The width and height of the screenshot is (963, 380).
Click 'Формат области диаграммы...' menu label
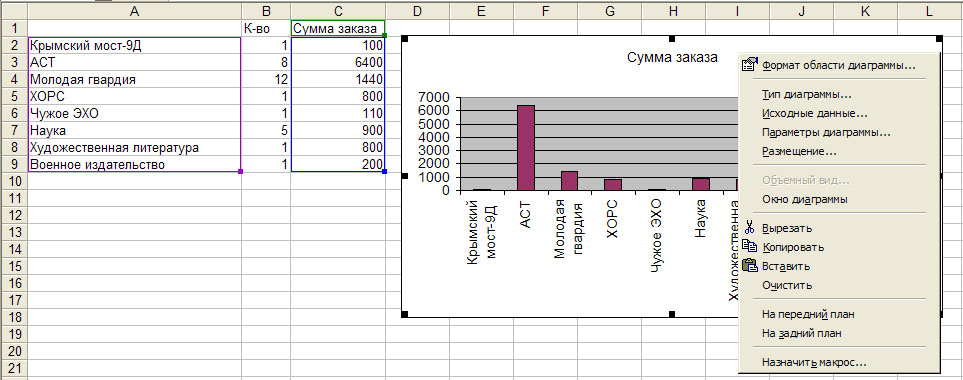pyautogui.click(x=838, y=66)
